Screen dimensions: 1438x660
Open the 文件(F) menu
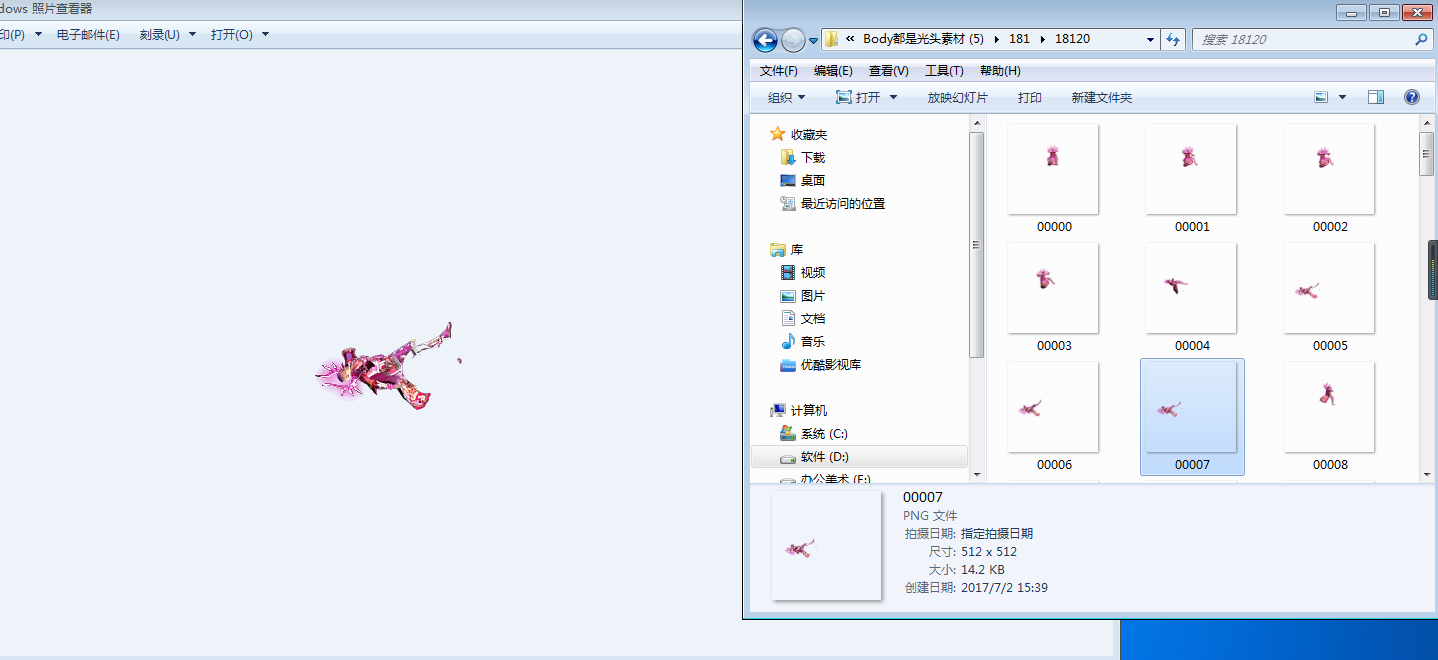779,71
